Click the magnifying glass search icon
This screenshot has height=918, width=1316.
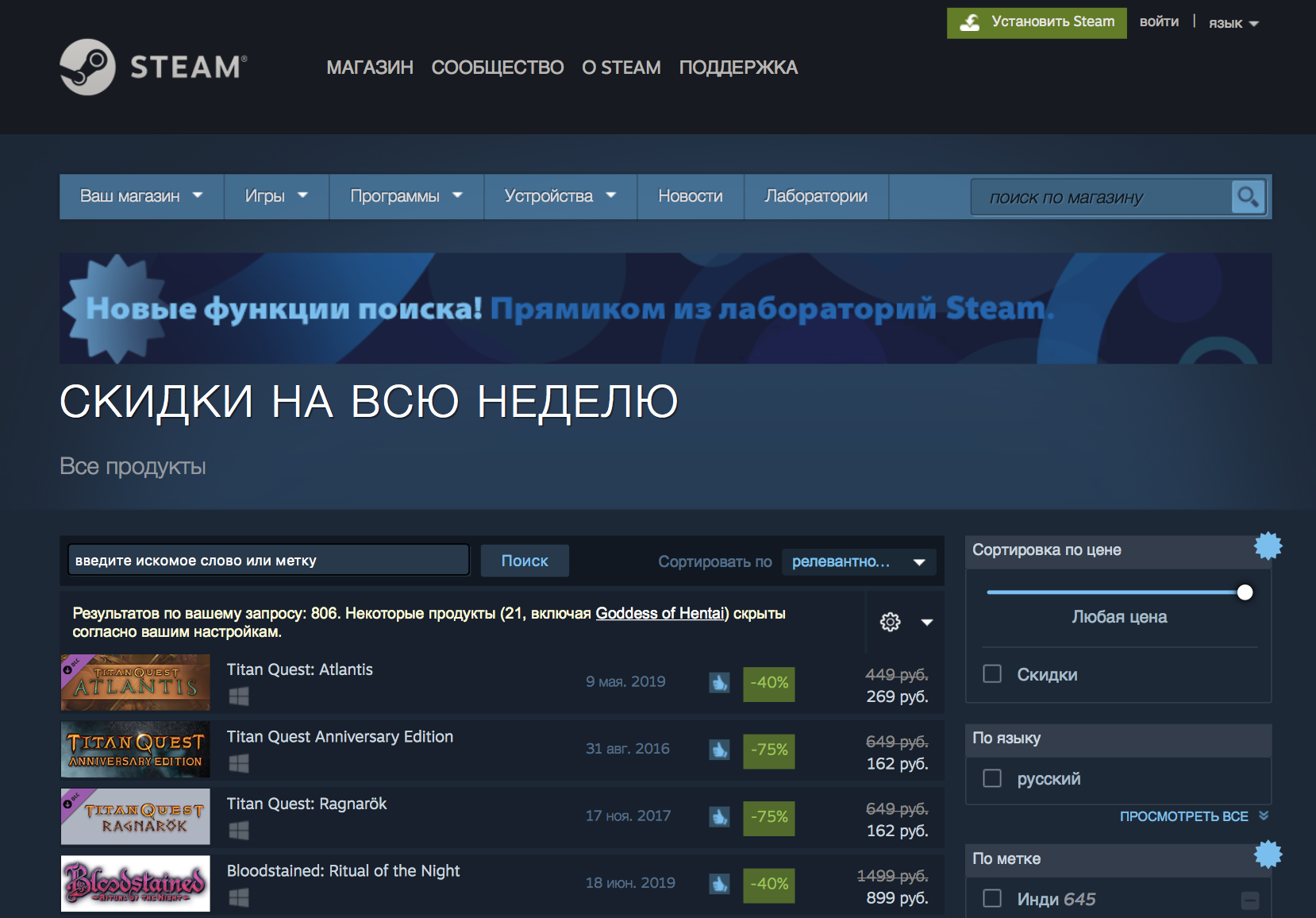[1246, 197]
